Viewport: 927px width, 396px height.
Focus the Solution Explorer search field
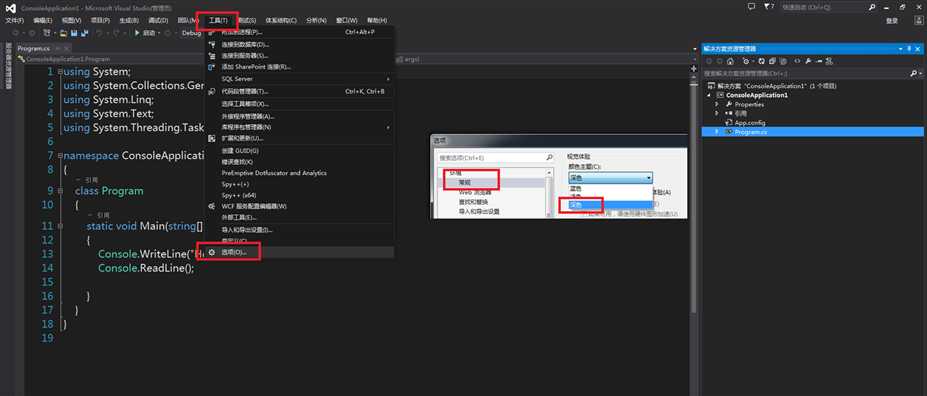[805, 73]
